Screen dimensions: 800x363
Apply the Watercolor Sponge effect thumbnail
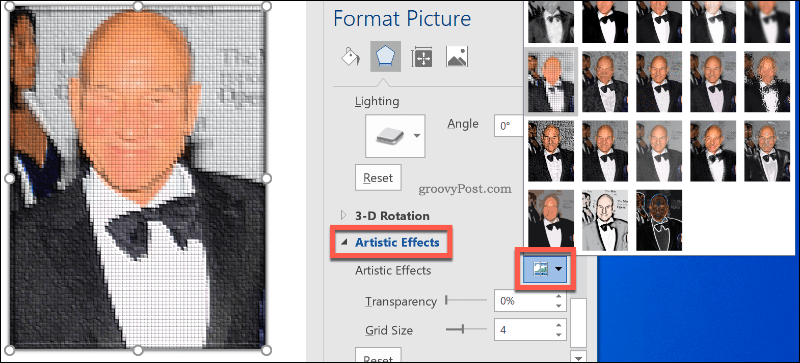point(605,81)
